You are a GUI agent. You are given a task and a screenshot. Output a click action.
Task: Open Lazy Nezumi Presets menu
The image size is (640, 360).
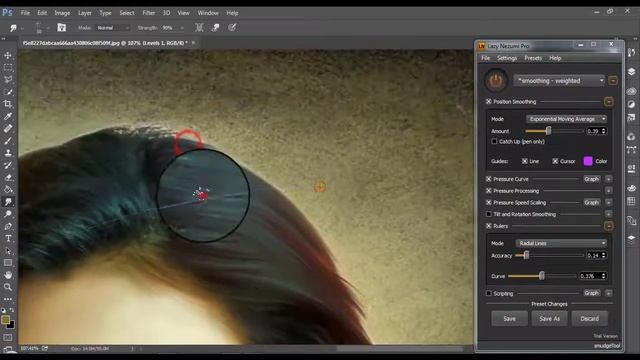[533, 58]
